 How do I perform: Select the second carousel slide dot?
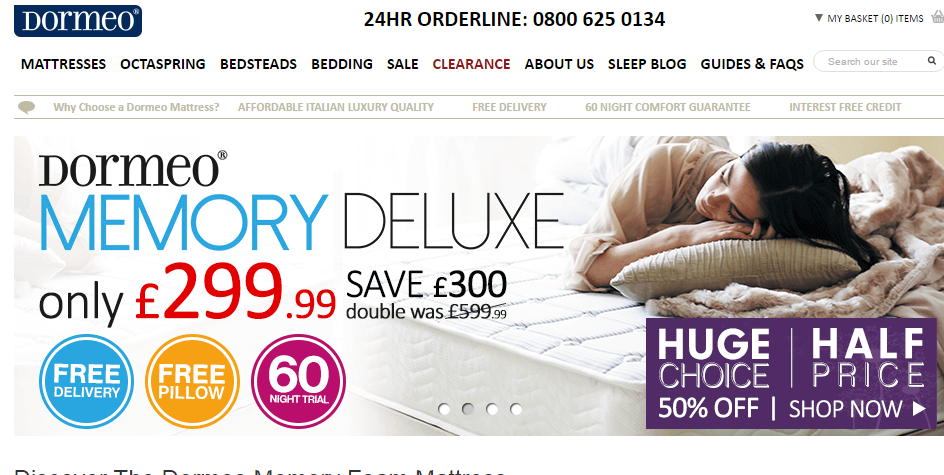pos(468,409)
